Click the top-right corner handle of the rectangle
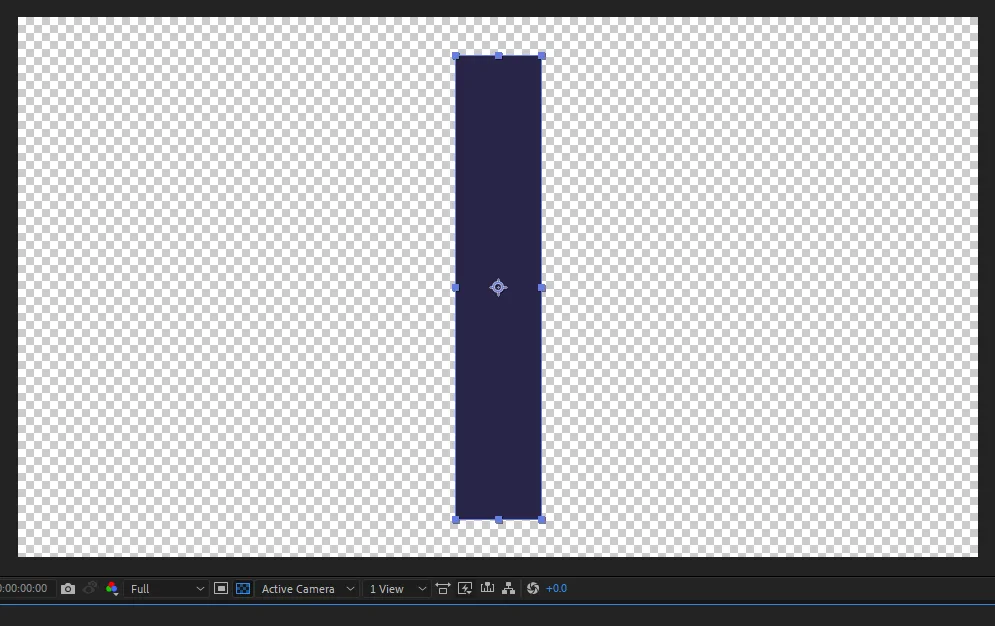 542,56
